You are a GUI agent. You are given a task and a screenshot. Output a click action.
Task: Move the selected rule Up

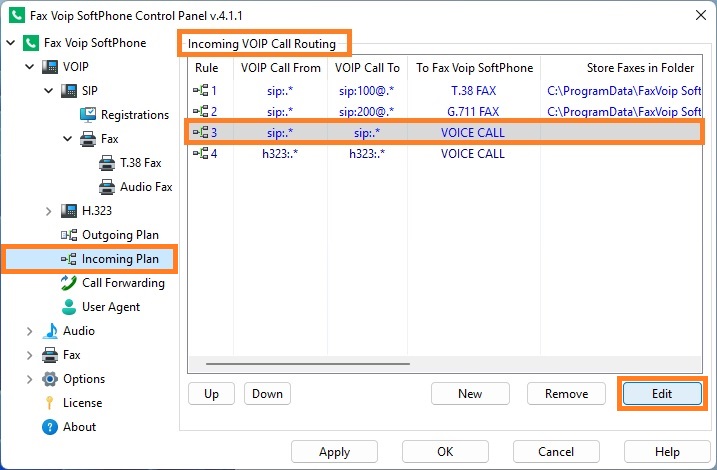pos(211,394)
